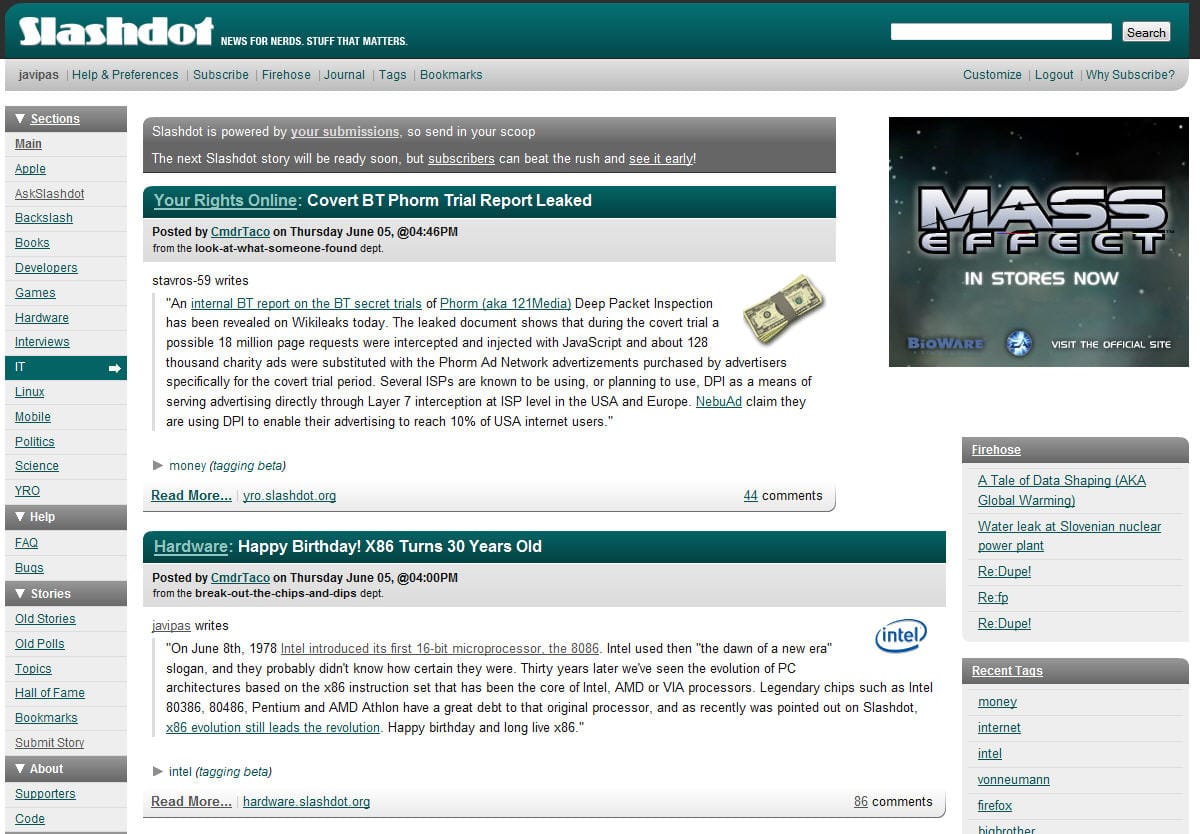Click the money stack topic icon
Viewport: 1200px width, 834px height.
[x=784, y=308]
